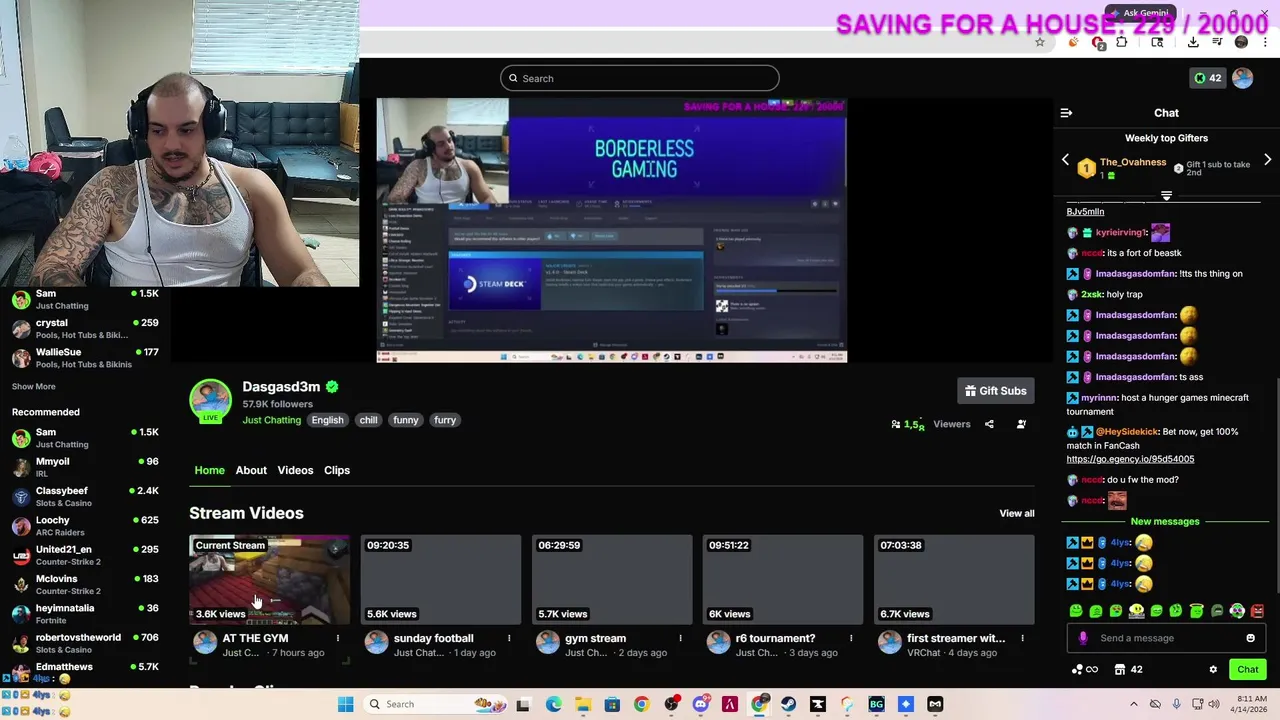Select the funny tag

(405, 420)
